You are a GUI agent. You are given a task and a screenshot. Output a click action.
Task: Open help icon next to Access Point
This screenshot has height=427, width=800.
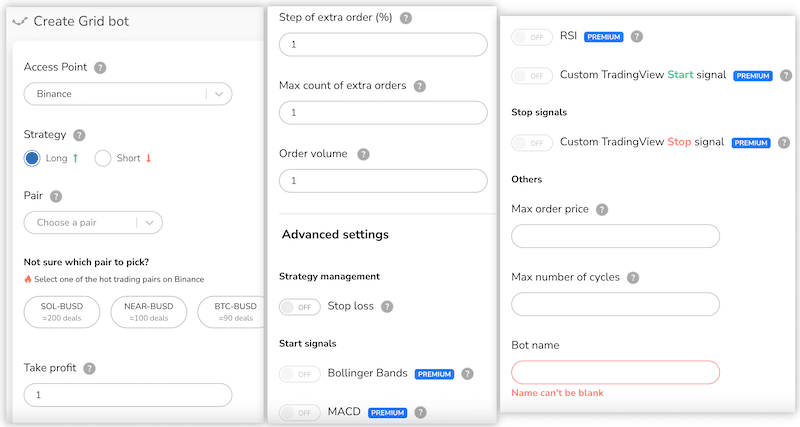(x=100, y=67)
